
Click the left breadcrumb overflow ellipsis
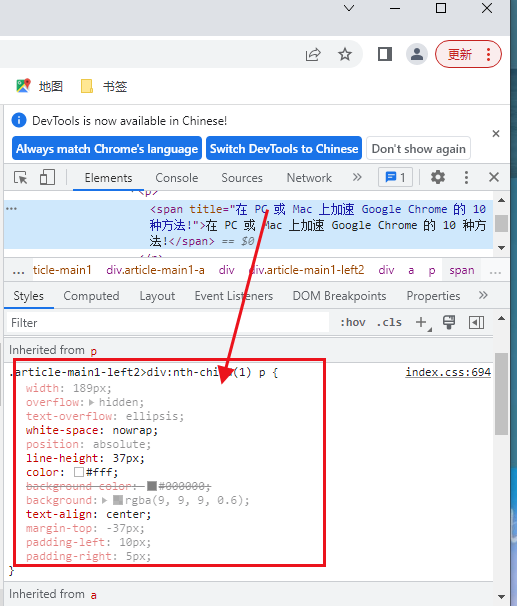[x=18, y=271]
